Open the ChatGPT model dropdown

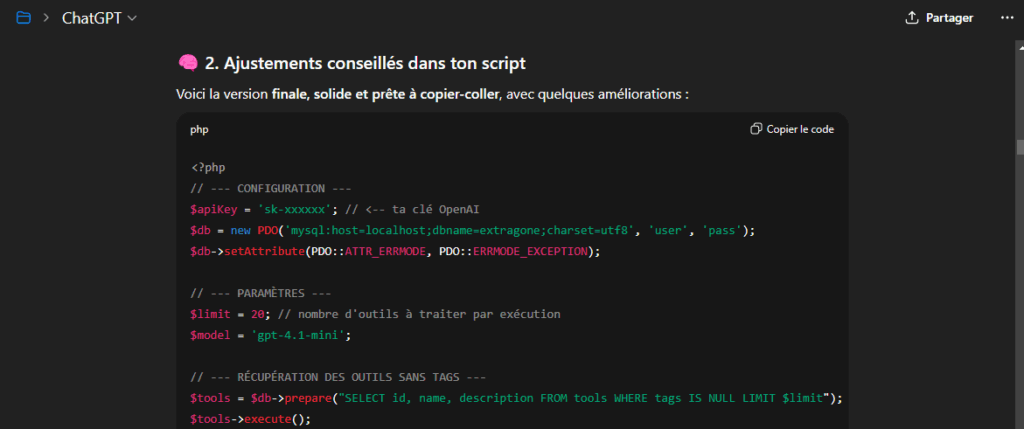click(100, 18)
